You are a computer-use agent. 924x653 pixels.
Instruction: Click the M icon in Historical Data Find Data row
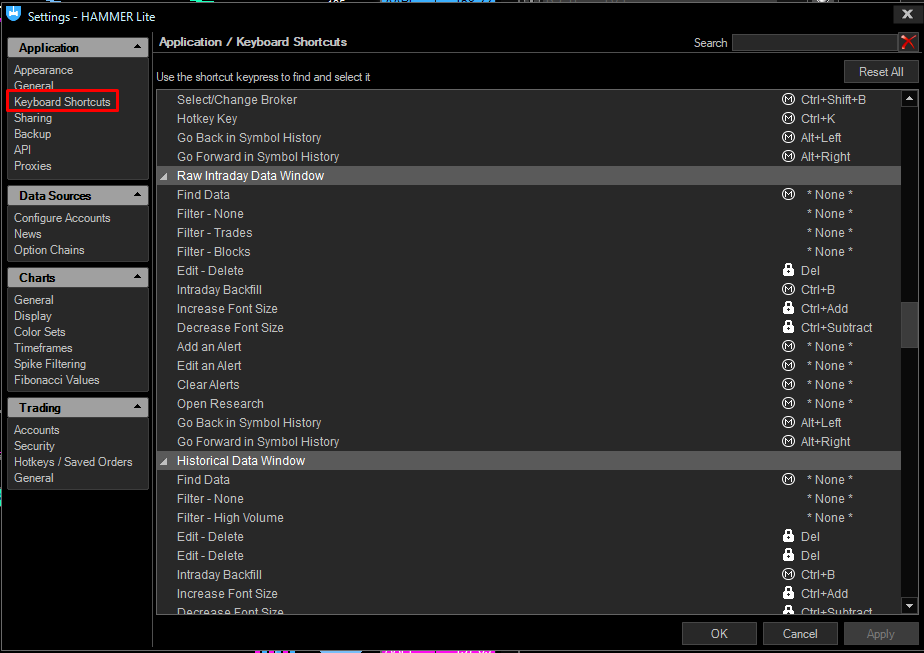(788, 479)
